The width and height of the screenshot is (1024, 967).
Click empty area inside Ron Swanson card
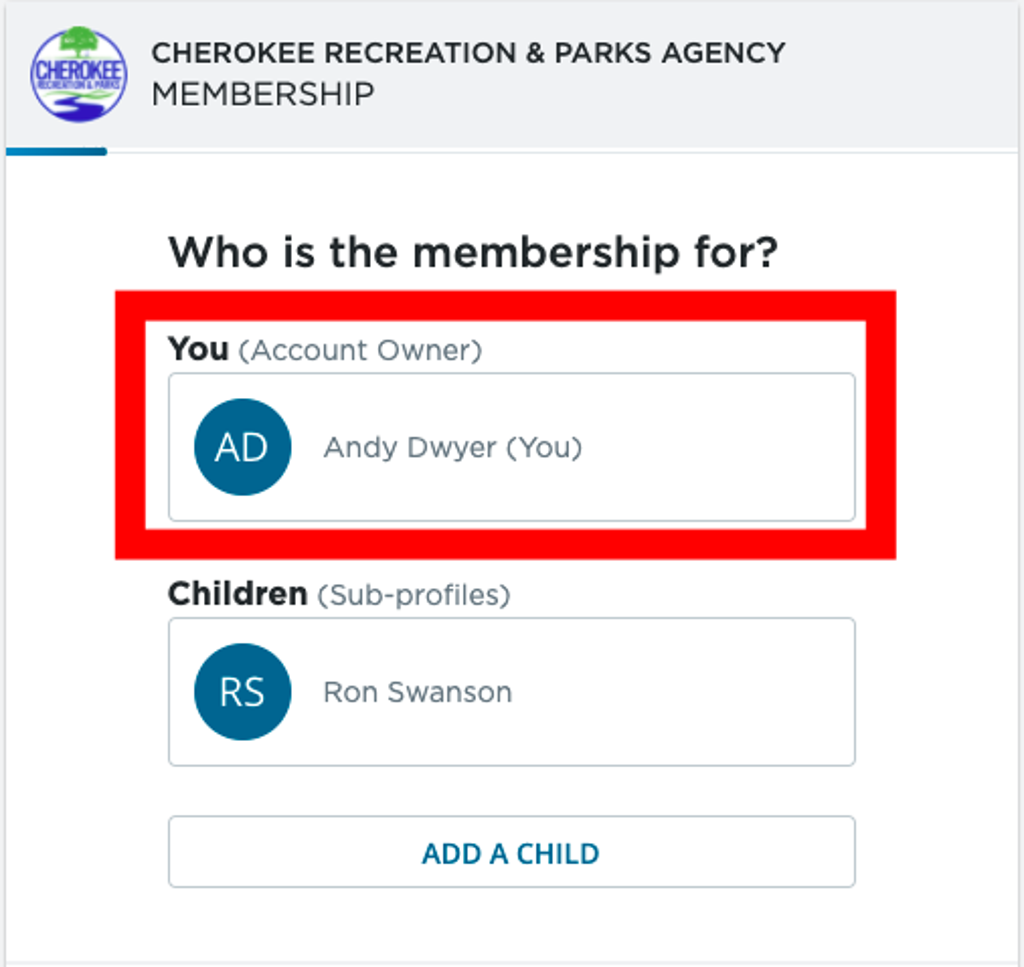coord(686,692)
